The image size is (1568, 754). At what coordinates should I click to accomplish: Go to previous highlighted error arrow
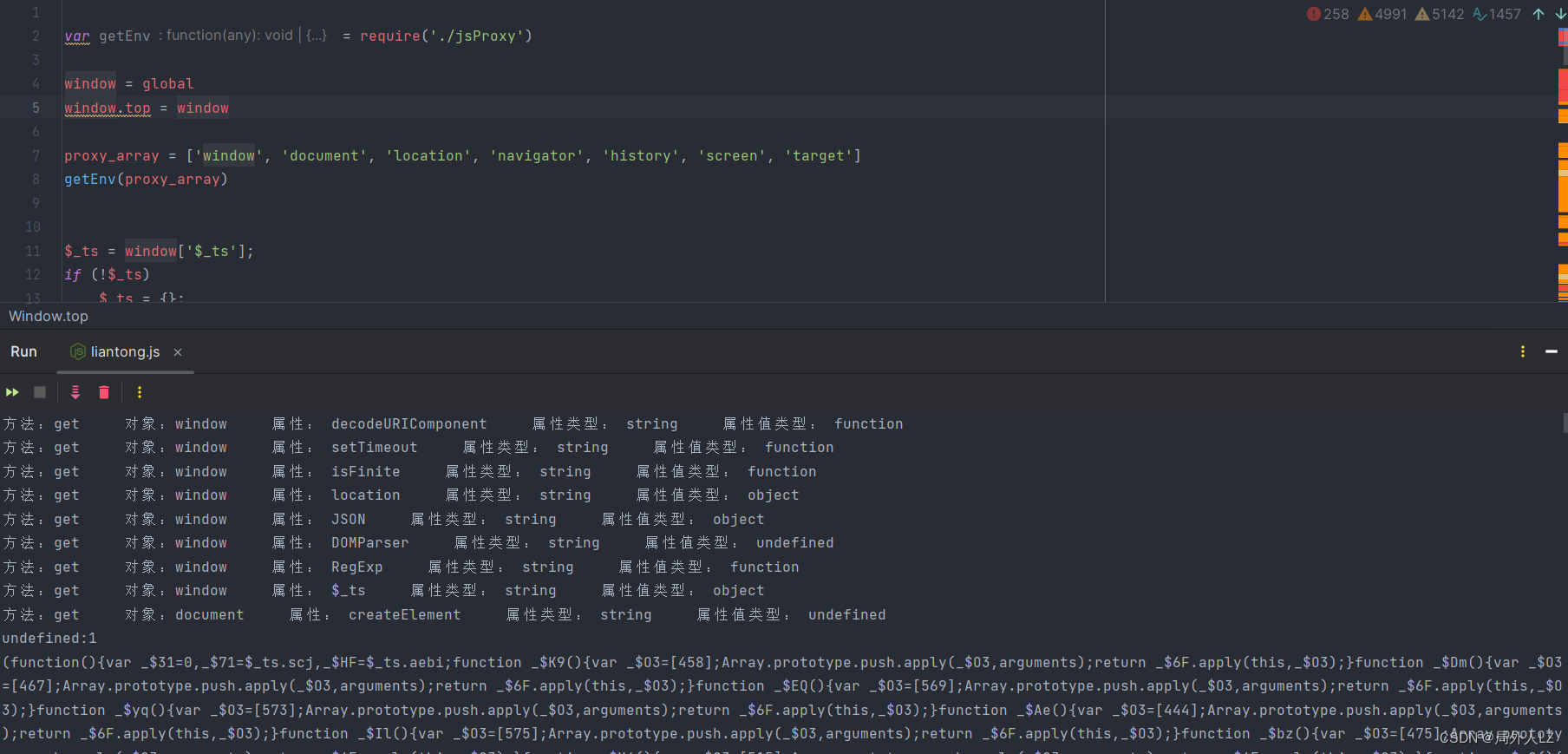coord(1539,14)
